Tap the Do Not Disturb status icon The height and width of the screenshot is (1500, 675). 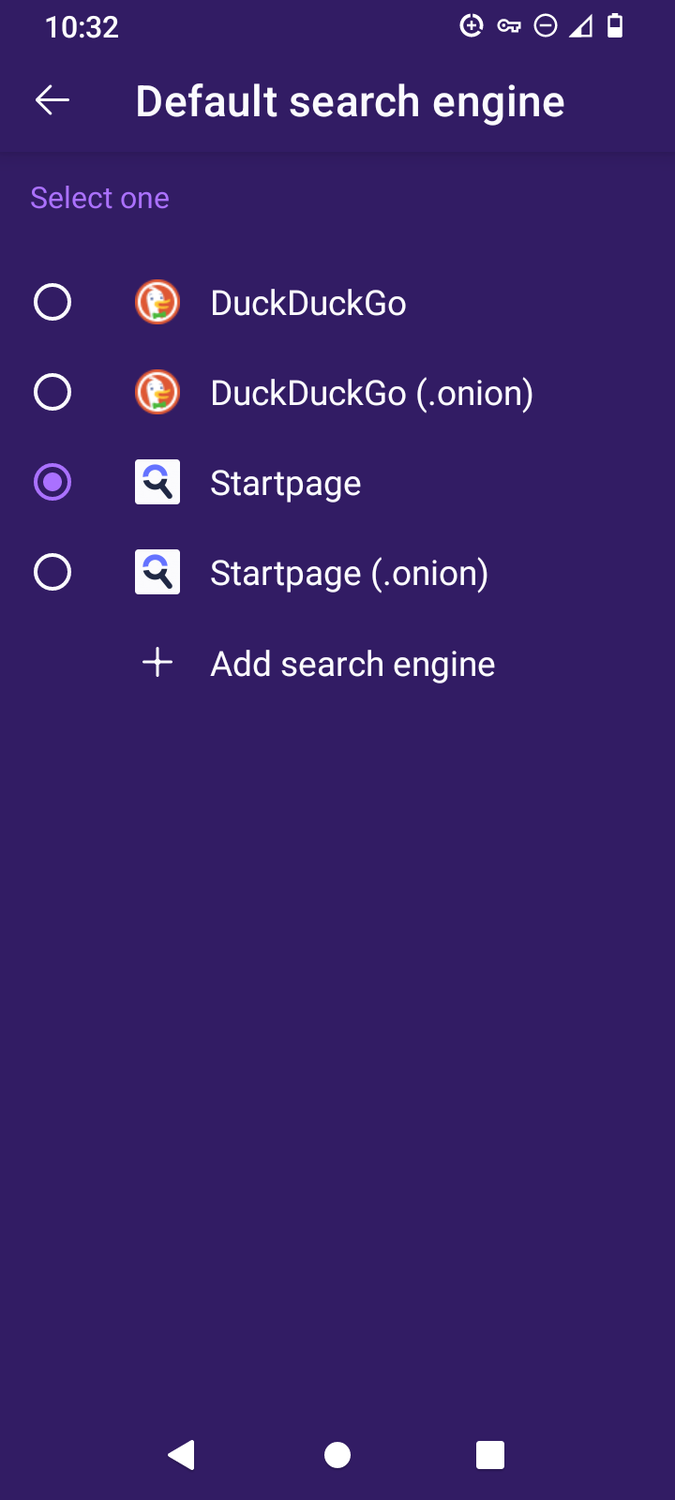point(545,26)
